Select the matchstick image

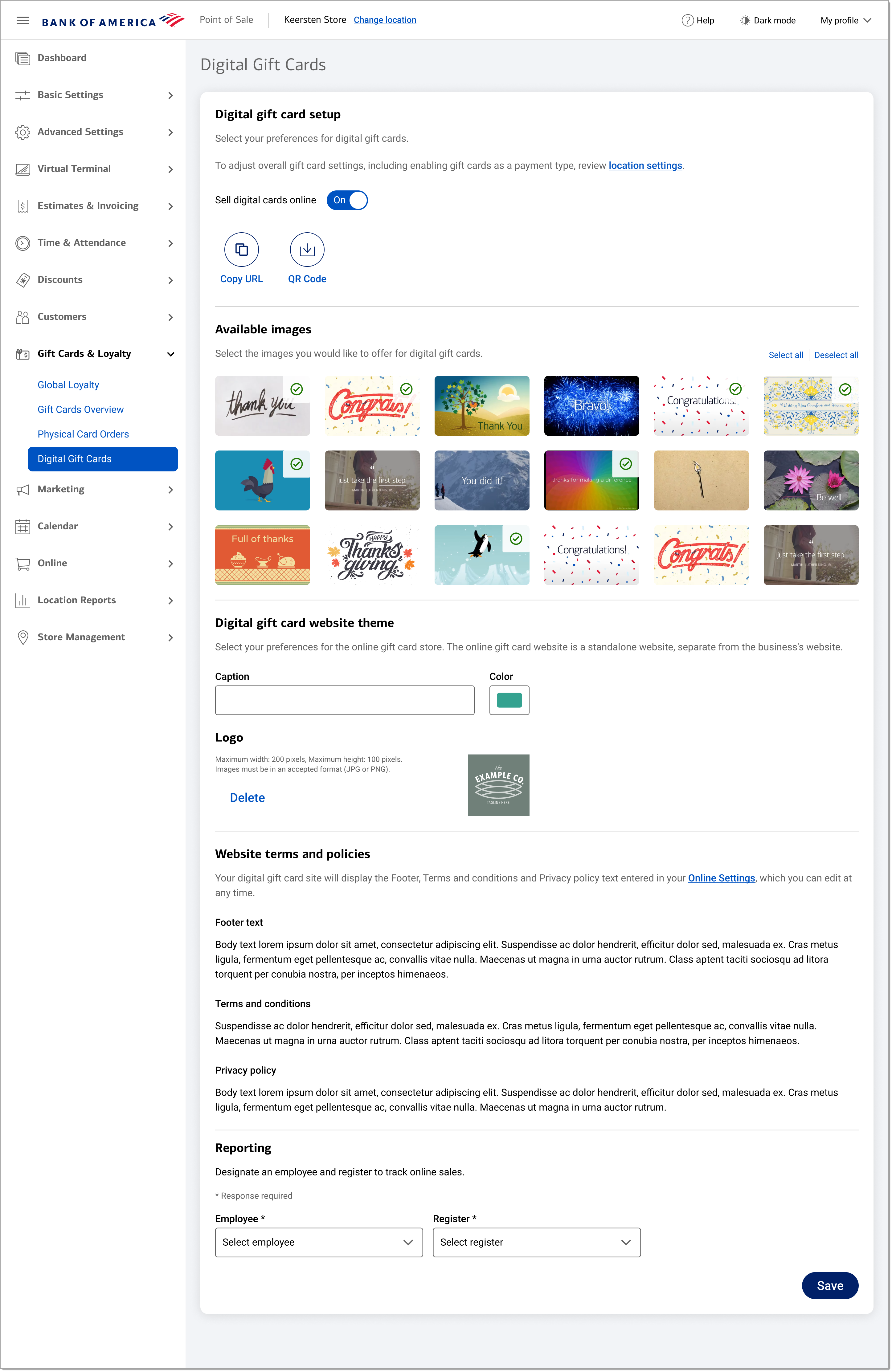(701, 480)
